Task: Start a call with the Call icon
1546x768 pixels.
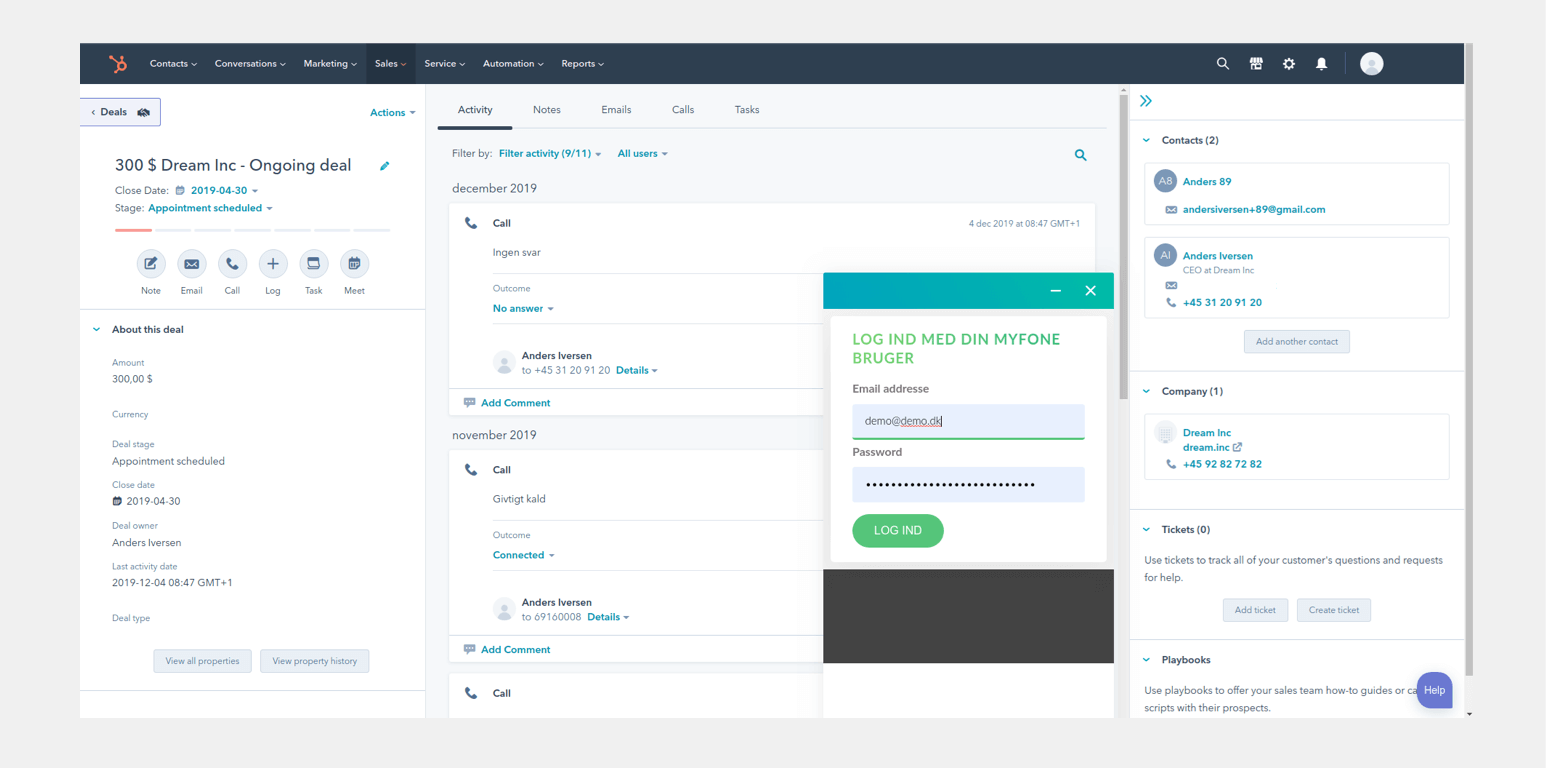Action: (x=232, y=264)
